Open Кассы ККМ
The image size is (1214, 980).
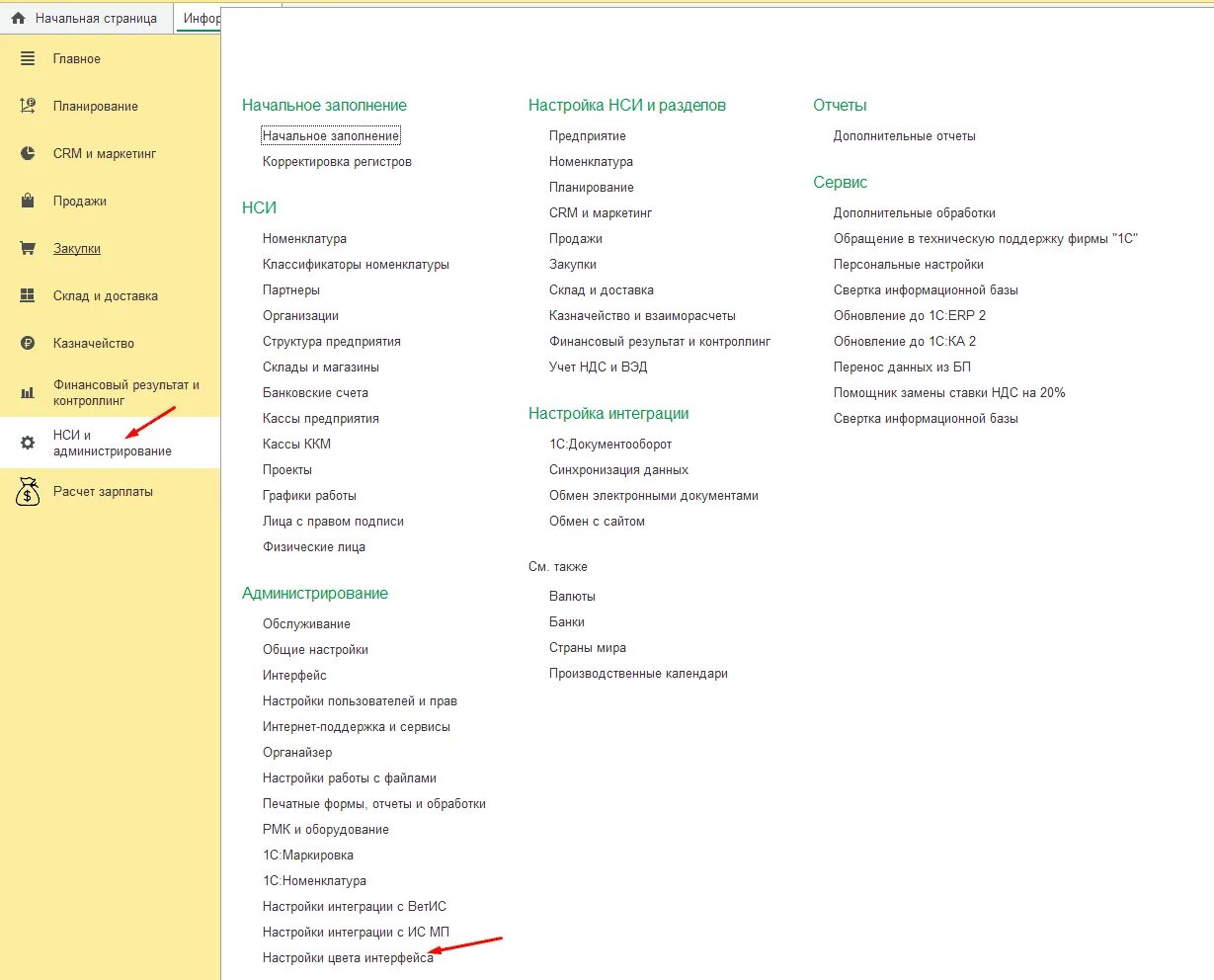(296, 445)
